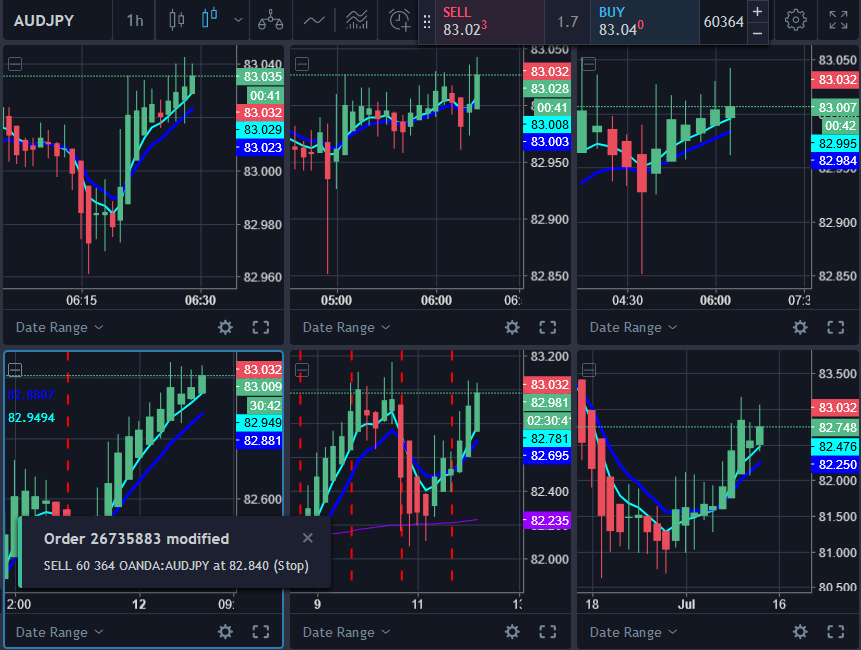Select the bars chart style icon
The width and height of the screenshot is (861, 650).
tap(177, 20)
